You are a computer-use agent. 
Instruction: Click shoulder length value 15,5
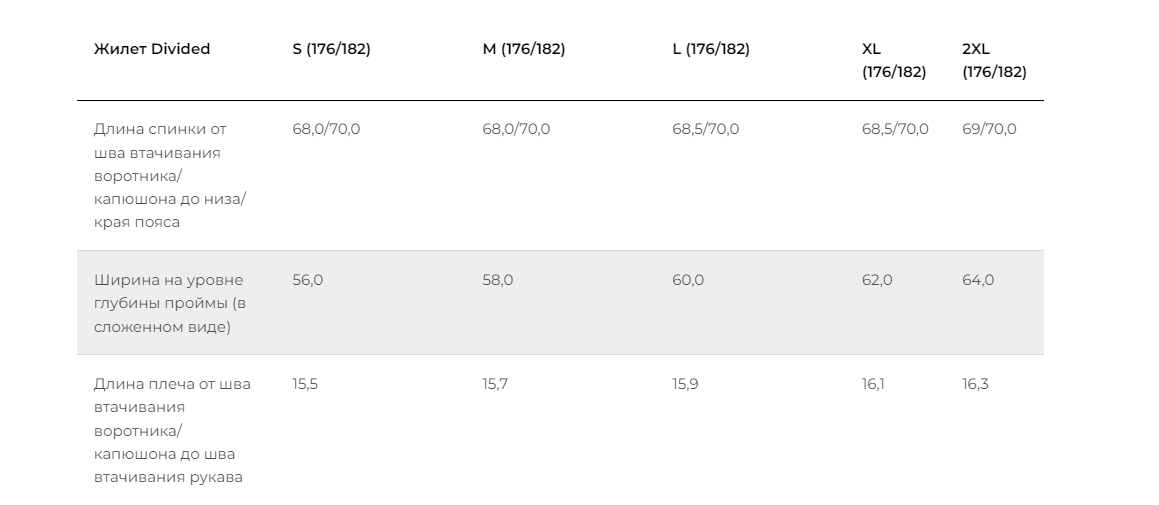click(x=305, y=384)
